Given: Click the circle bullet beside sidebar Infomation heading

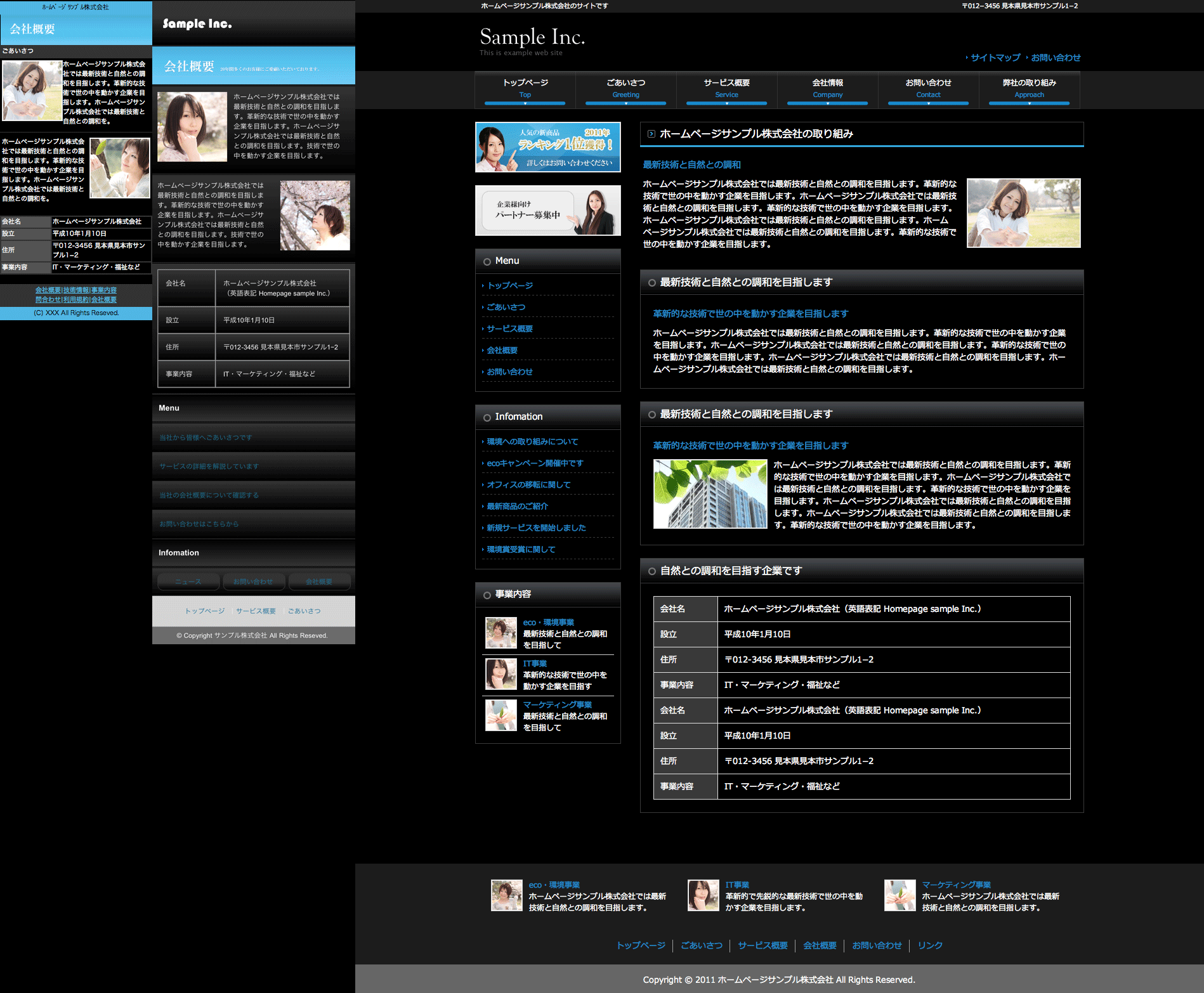Looking at the screenshot, I should (487, 417).
